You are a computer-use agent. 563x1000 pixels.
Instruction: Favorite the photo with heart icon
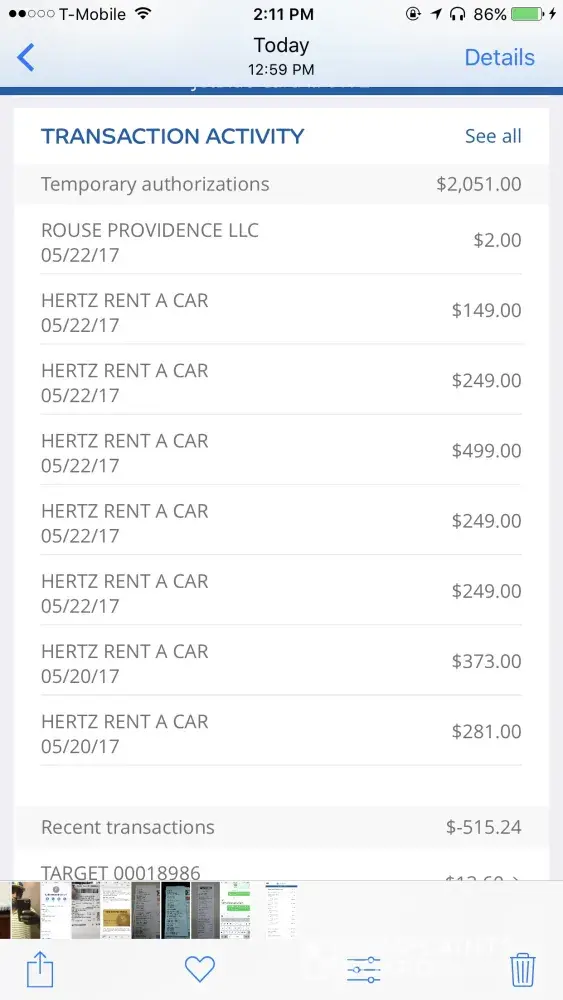[x=200, y=969]
